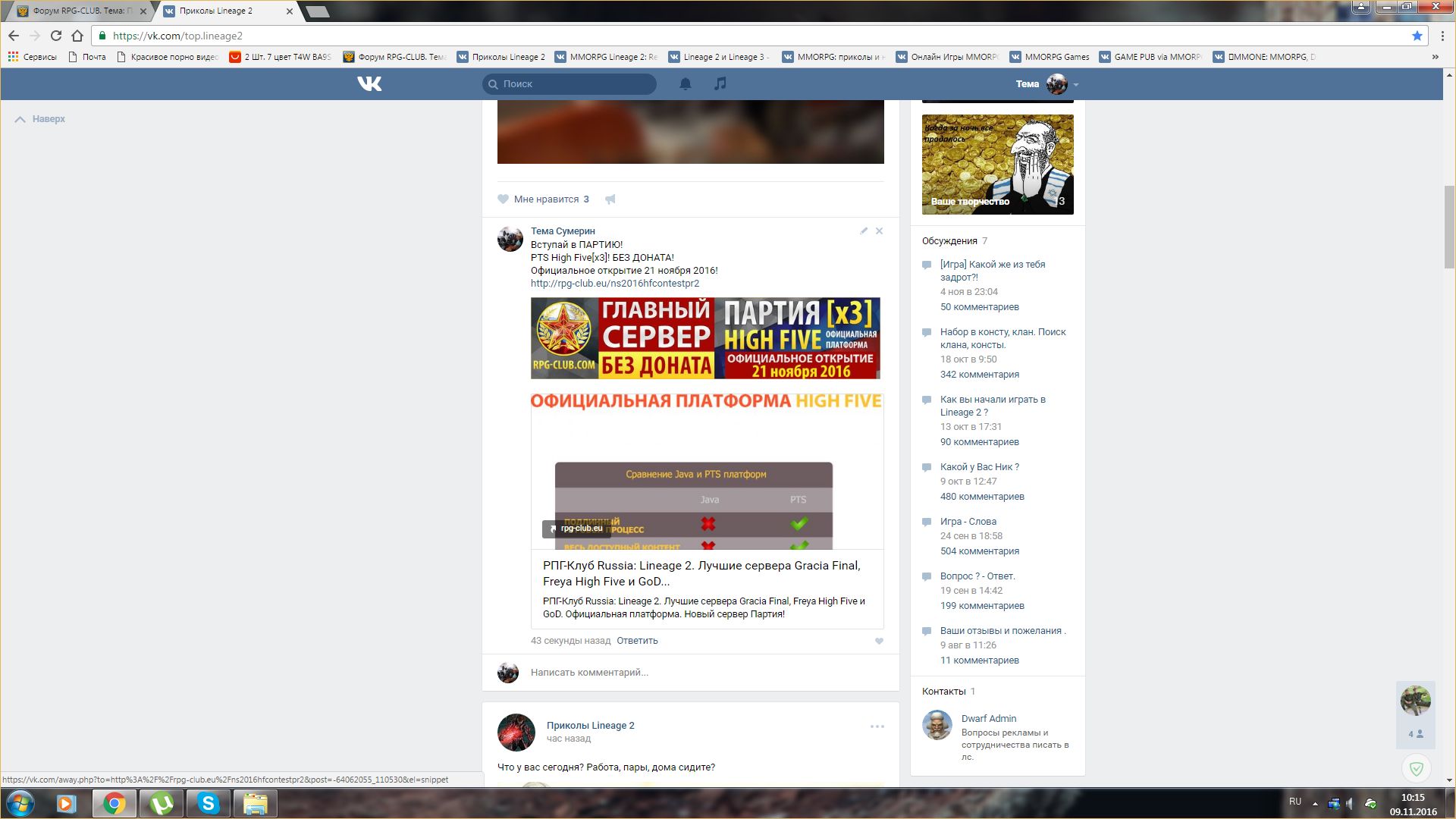Click the green shield icon at bottom right
The height and width of the screenshot is (819, 1456).
tap(1416, 769)
